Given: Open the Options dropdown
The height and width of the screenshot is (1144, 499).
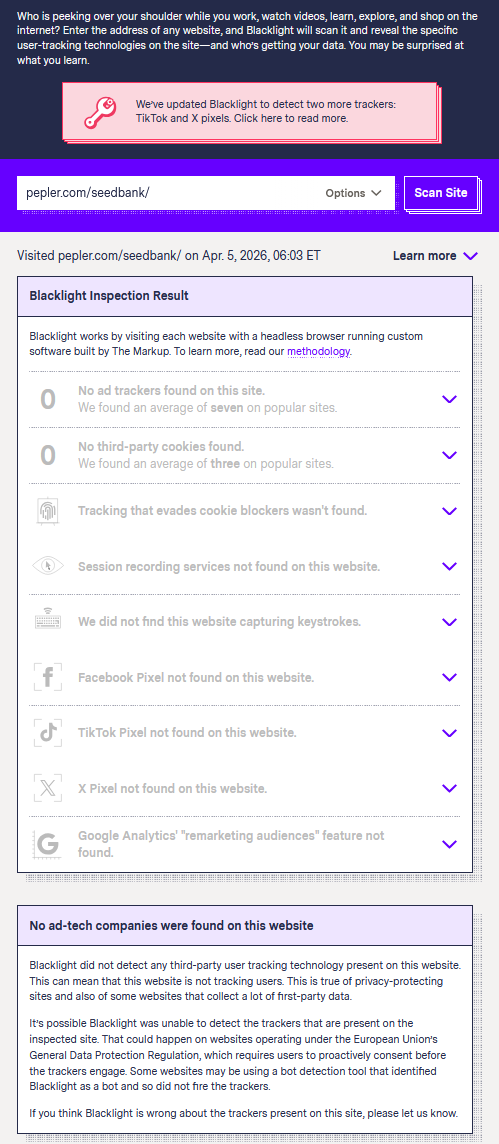Looking at the screenshot, I should click(354, 193).
